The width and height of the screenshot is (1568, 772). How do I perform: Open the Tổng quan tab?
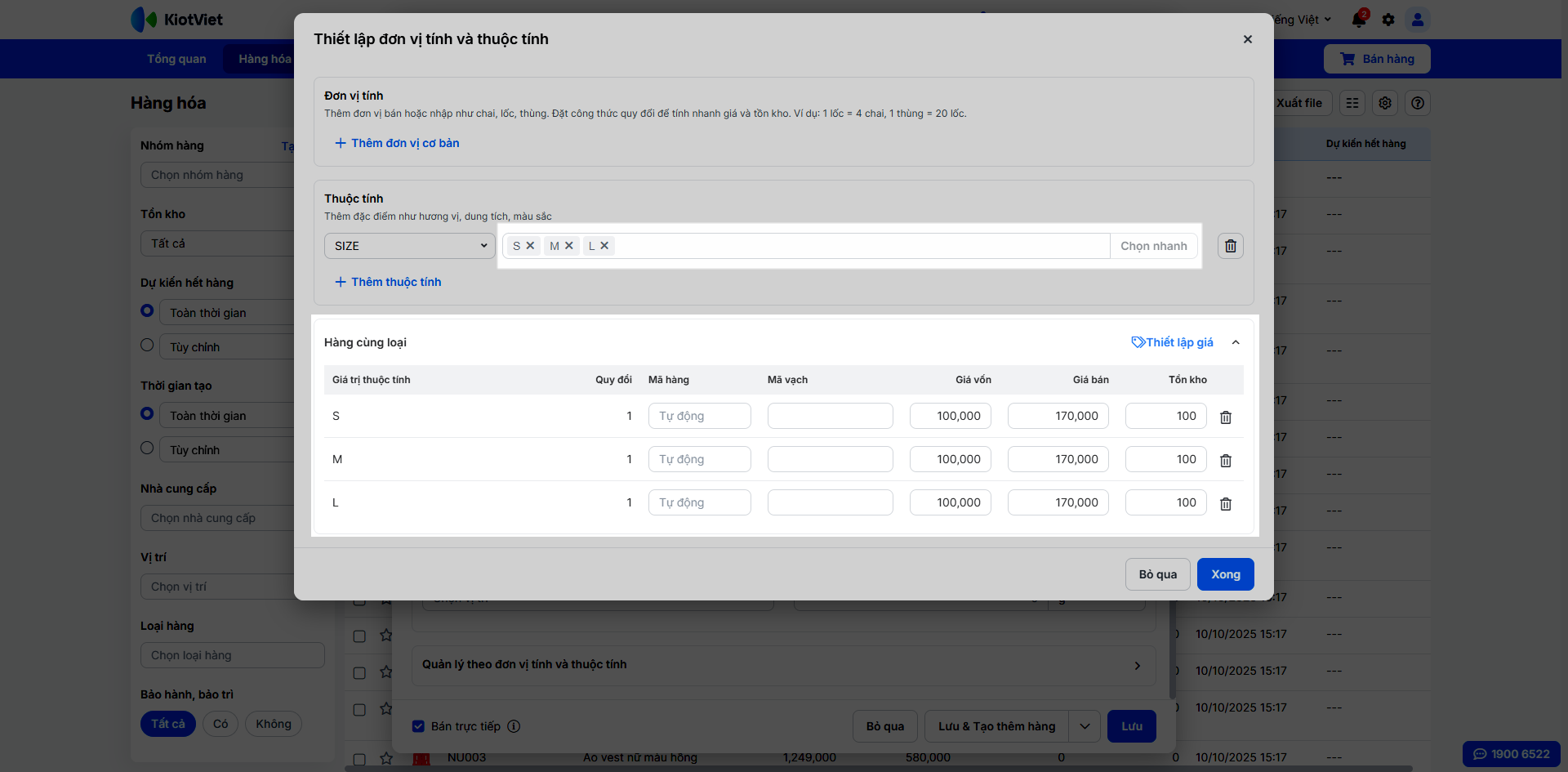pyautogui.click(x=176, y=59)
